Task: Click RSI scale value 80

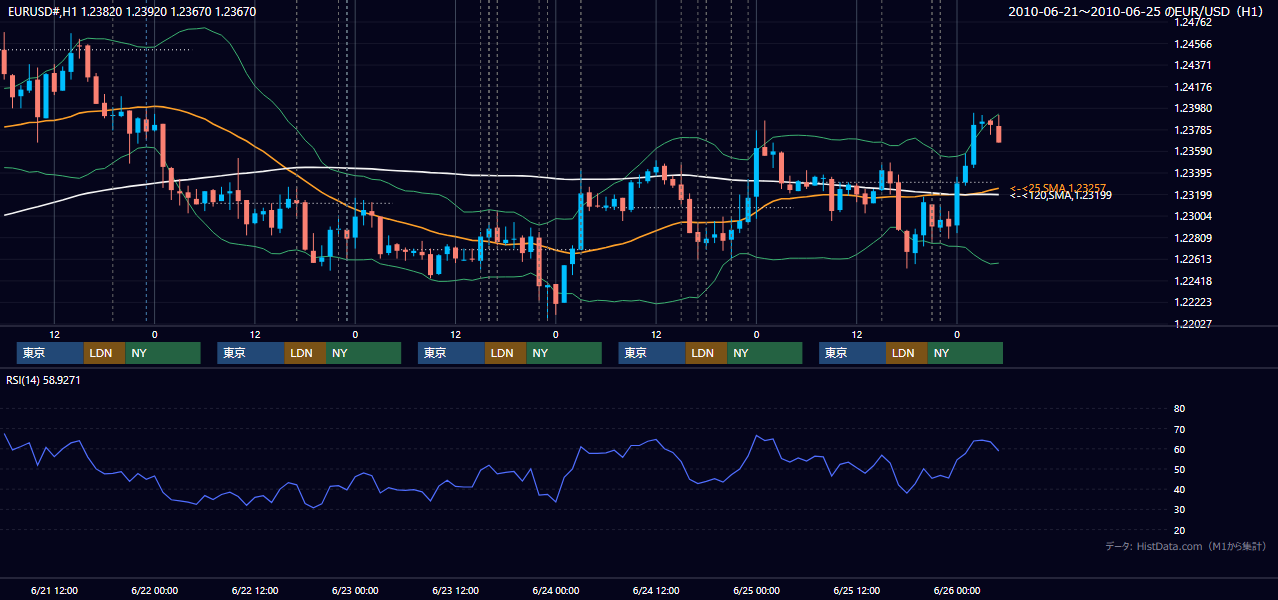Action: [1179, 409]
